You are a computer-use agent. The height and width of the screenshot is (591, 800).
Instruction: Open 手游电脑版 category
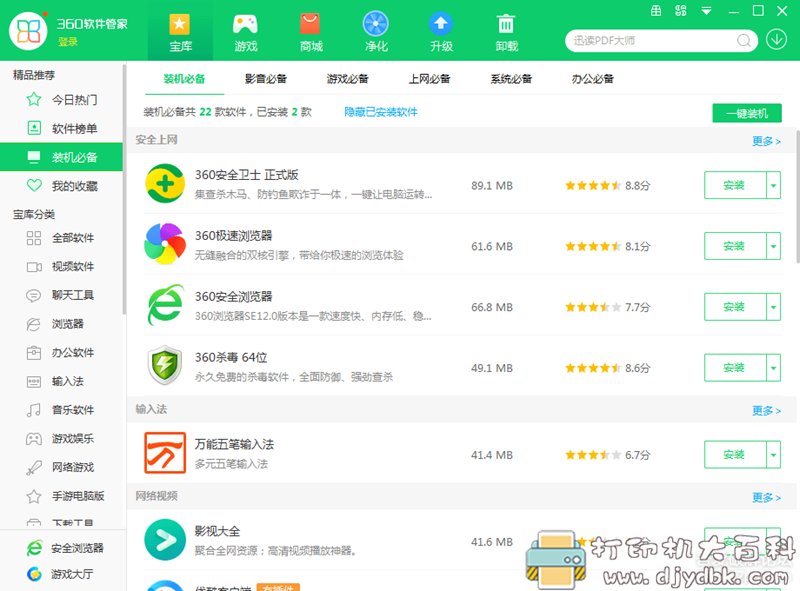coord(61,496)
